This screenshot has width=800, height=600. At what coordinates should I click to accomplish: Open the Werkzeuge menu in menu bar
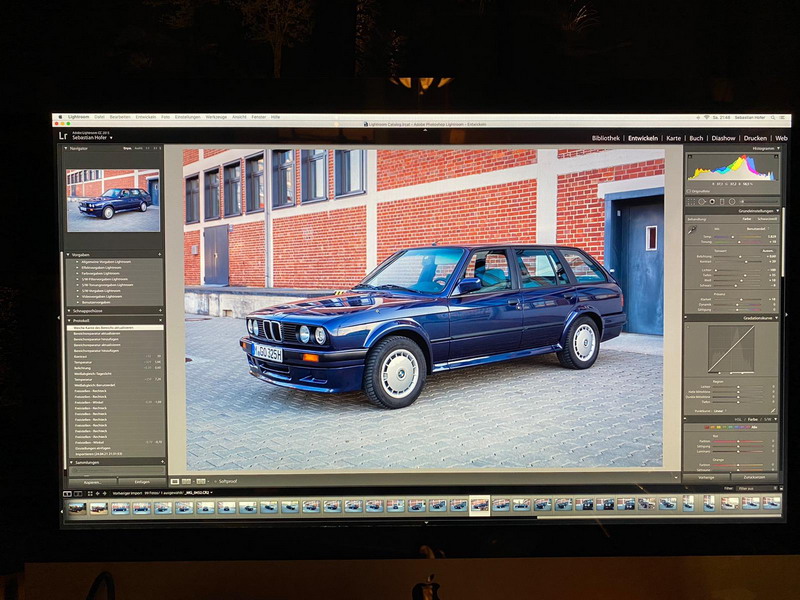pos(217,117)
